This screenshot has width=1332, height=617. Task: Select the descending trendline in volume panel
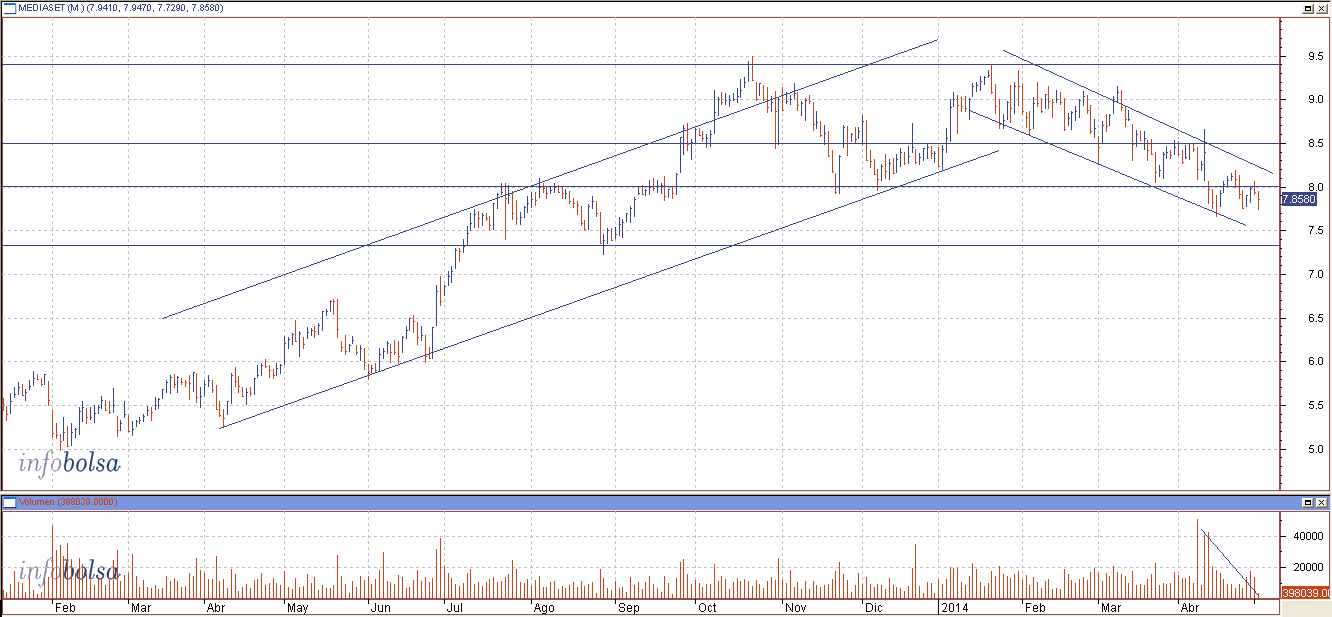coord(1230,563)
